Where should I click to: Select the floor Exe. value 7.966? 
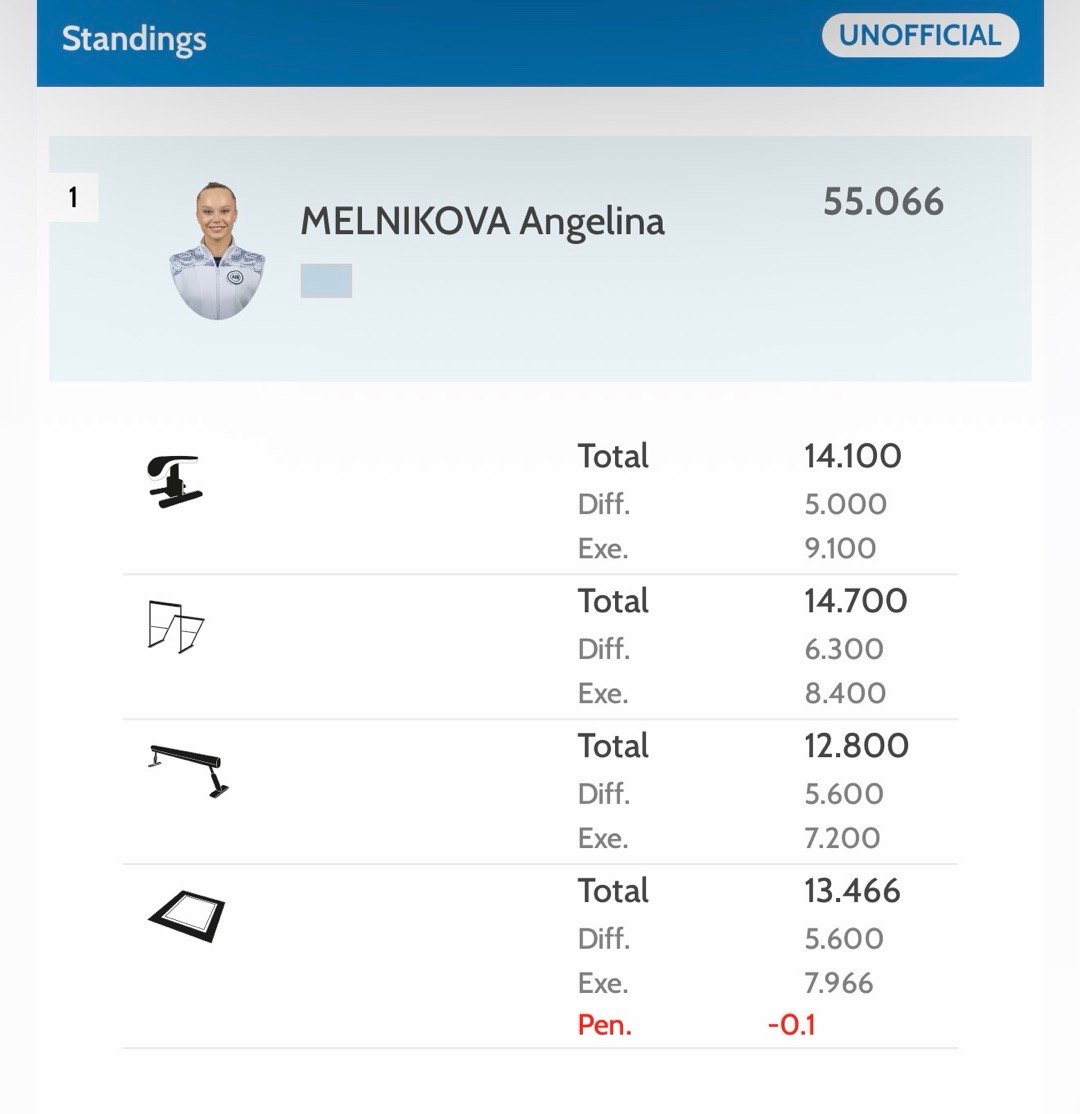click(x=839, y=983)
